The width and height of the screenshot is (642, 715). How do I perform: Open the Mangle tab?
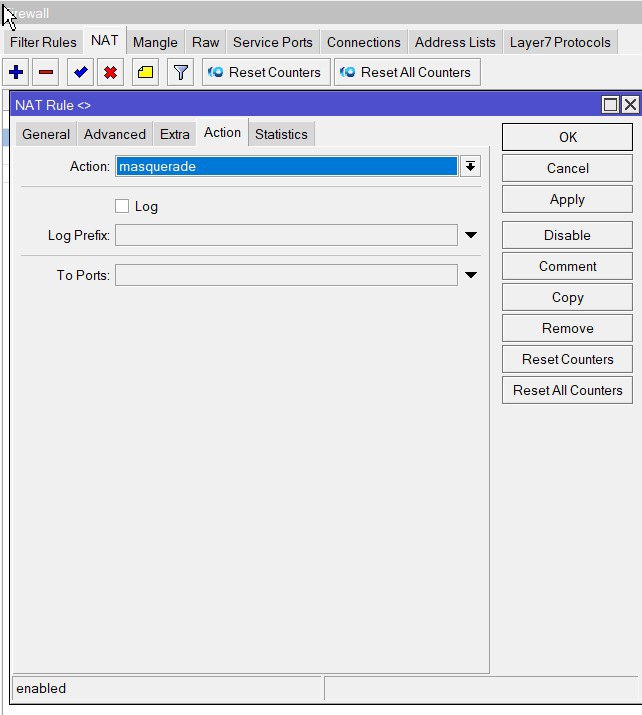click(x=155, y=42)
